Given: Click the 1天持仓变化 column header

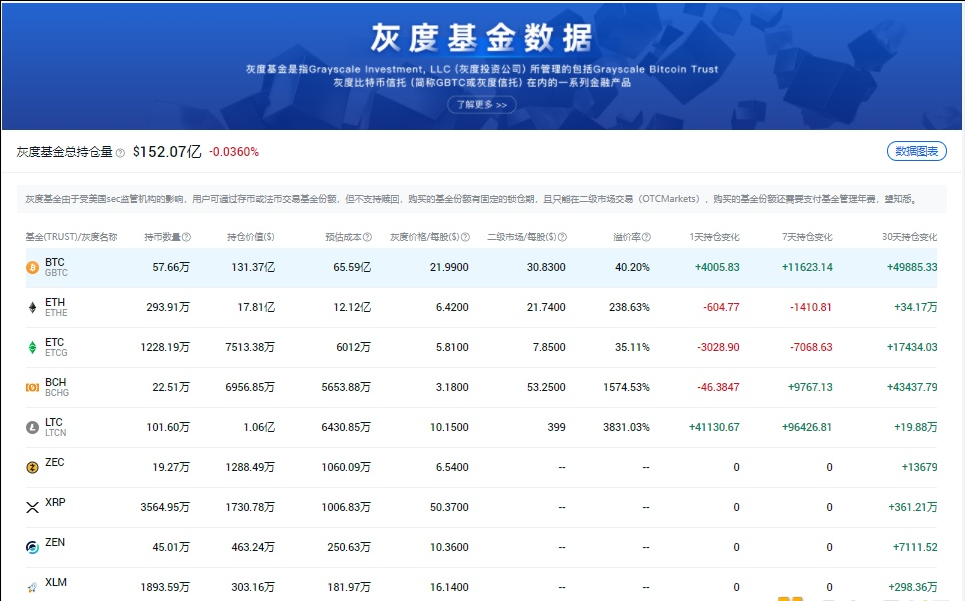Looking at the screenshot, I should coord(714,237).
